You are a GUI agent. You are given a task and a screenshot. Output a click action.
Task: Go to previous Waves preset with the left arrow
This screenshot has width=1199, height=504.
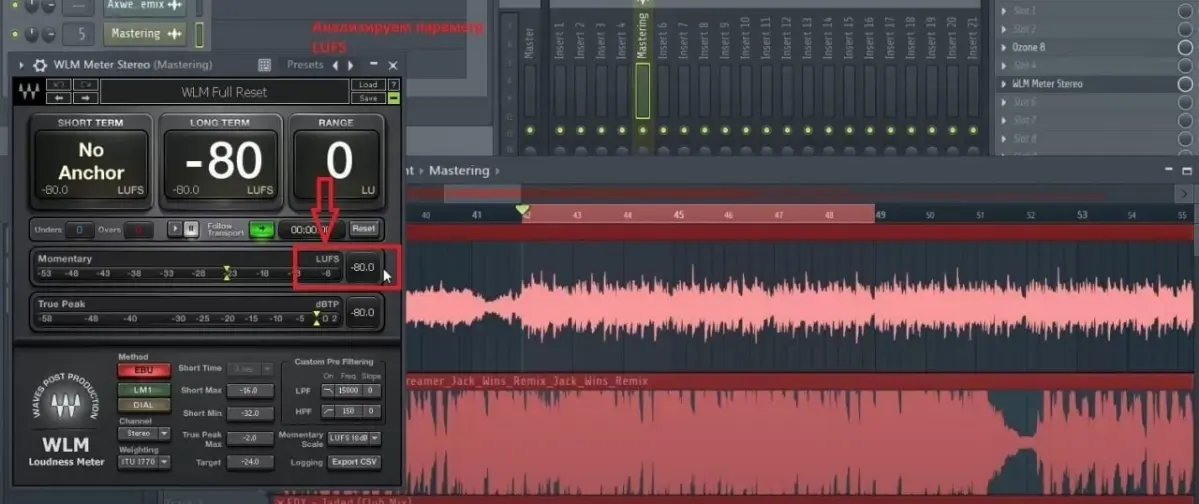[59, 97]
